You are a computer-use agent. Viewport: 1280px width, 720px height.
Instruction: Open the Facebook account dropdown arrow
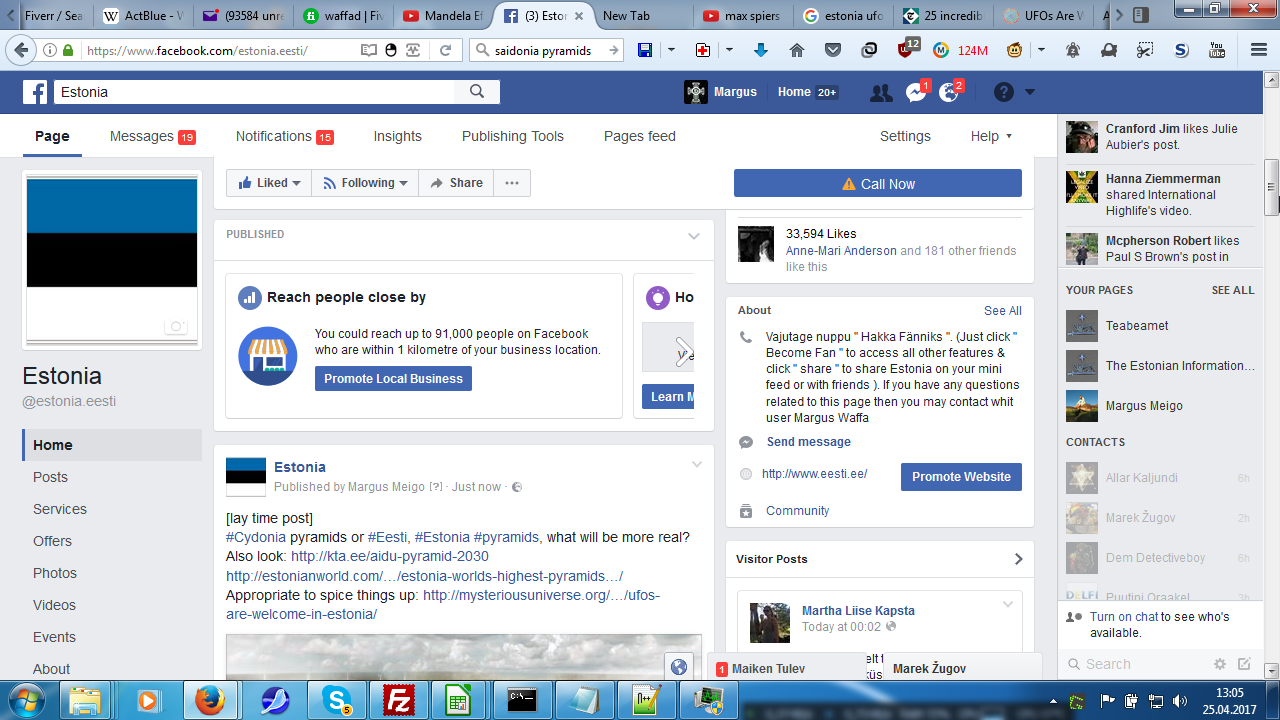pyautogui.click(x=1030, y=92)
